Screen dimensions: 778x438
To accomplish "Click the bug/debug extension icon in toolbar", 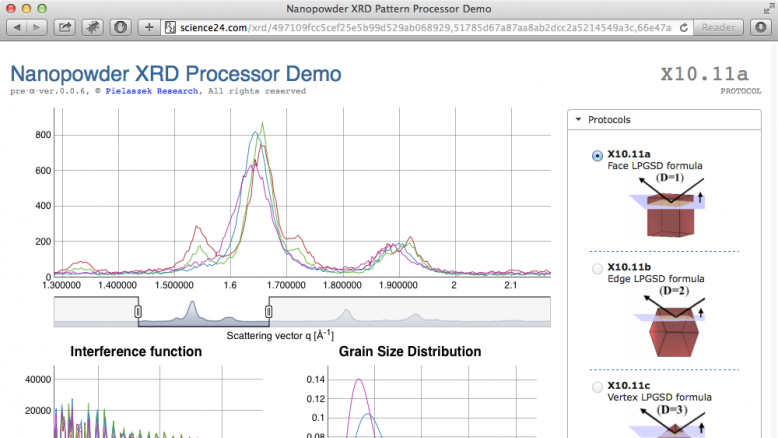I will [93, 27].
